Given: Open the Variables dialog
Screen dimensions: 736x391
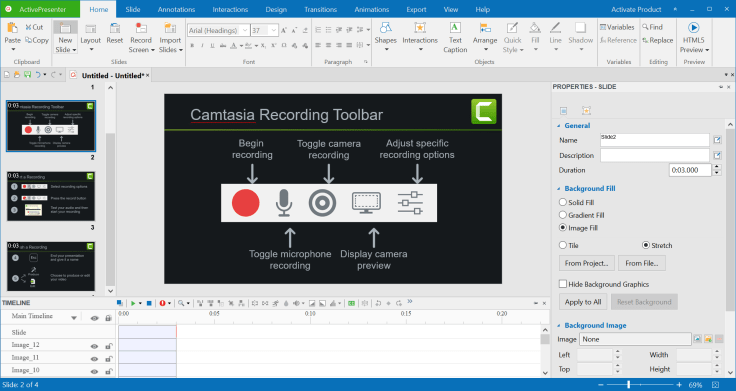Looking at the screenshot, I should [617, 27].
